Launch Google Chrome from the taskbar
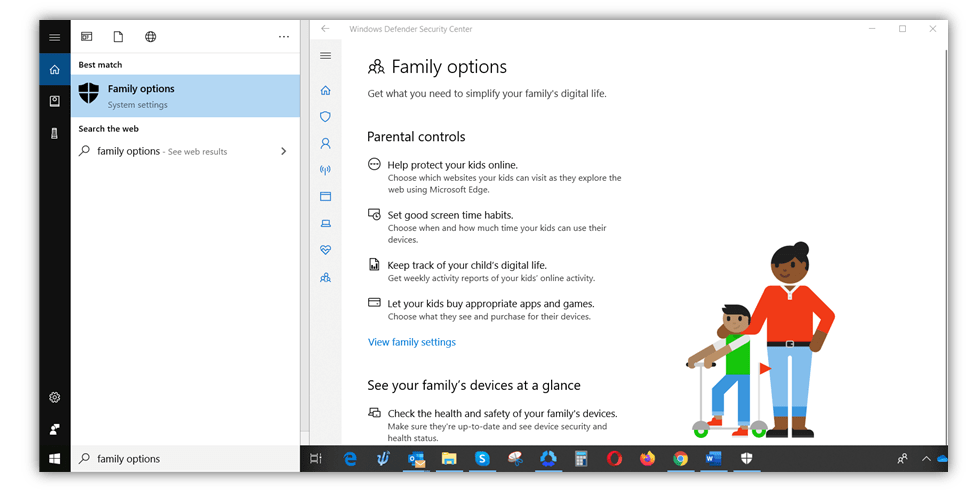The width and height of the screenshot is (968, 492). (x=680, y=459)
